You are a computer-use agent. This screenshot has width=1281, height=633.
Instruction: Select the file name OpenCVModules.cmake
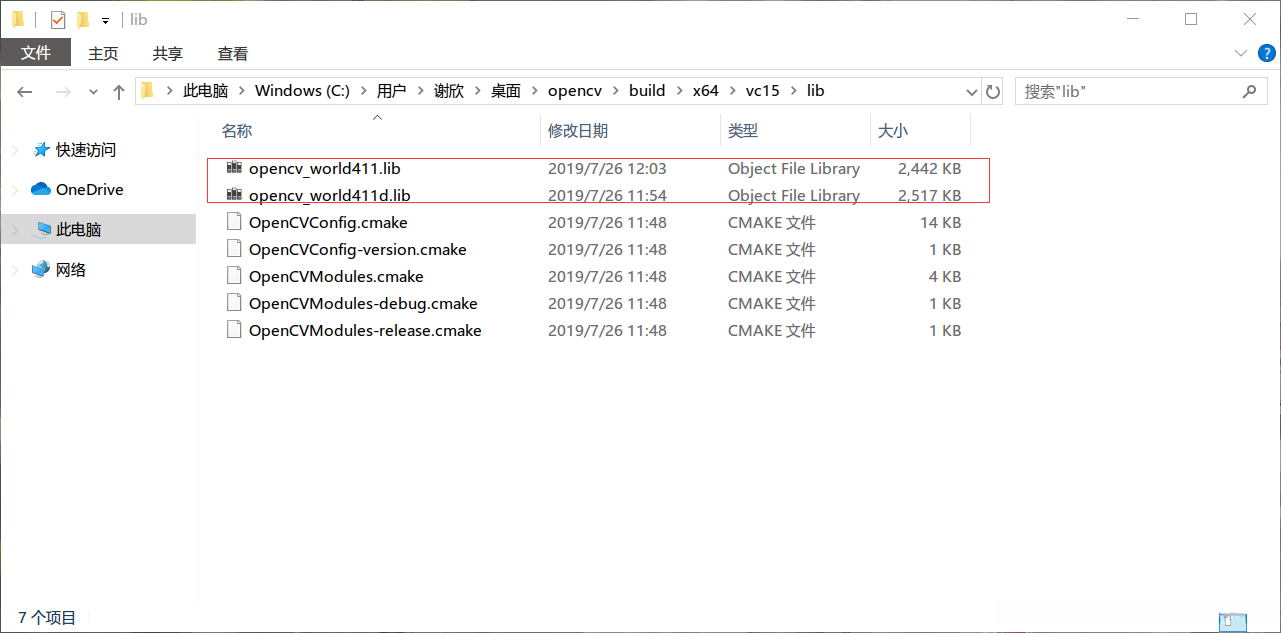pyautogui.click(x=336, y=277)
